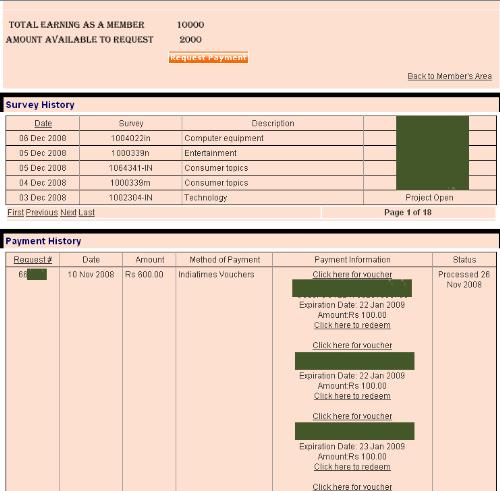Click the Computer equipment description cell
This screenshot has width=500, height=491.
click(273, 138)
